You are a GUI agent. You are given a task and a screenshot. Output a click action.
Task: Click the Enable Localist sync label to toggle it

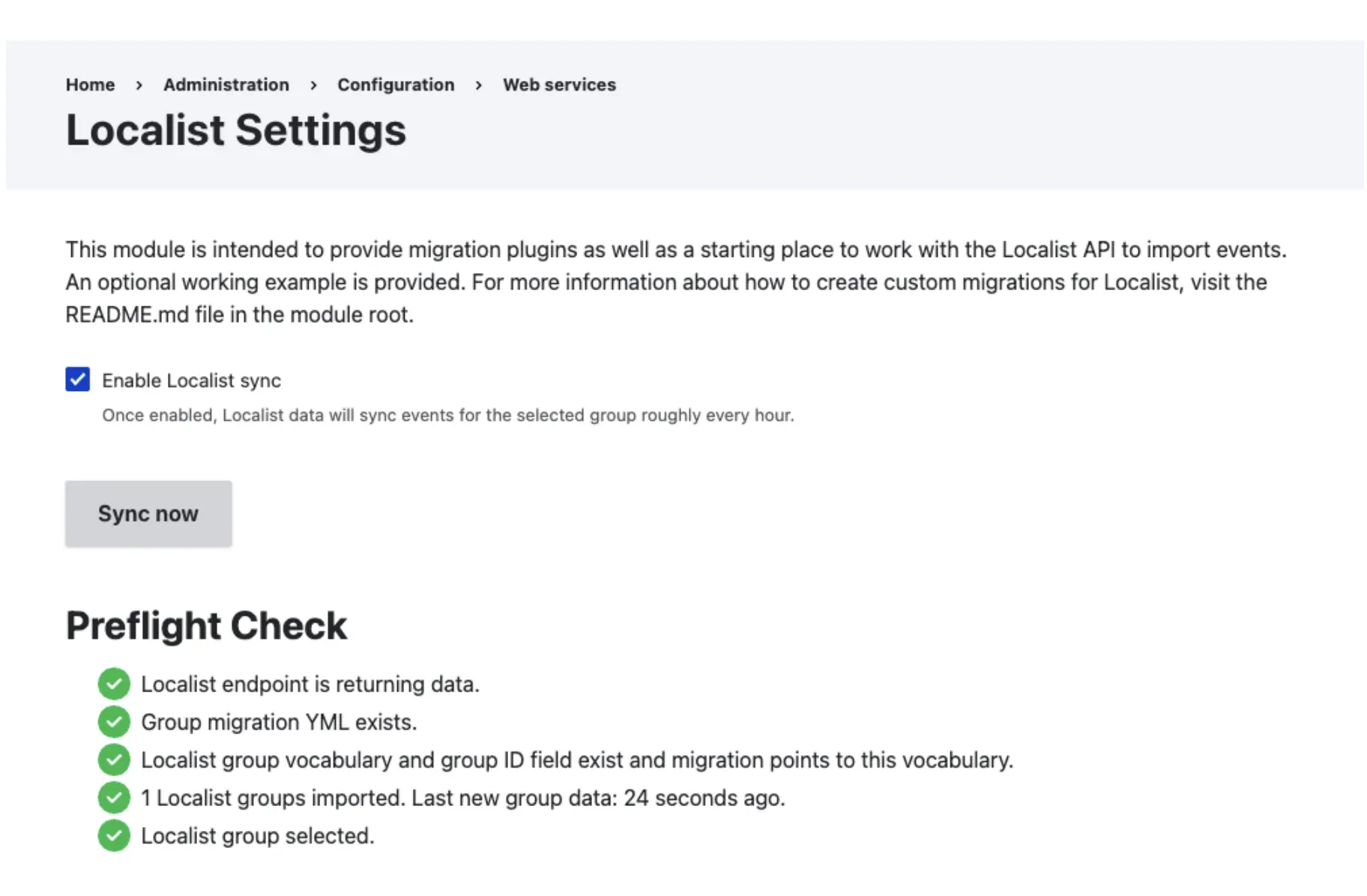[191, 380]
